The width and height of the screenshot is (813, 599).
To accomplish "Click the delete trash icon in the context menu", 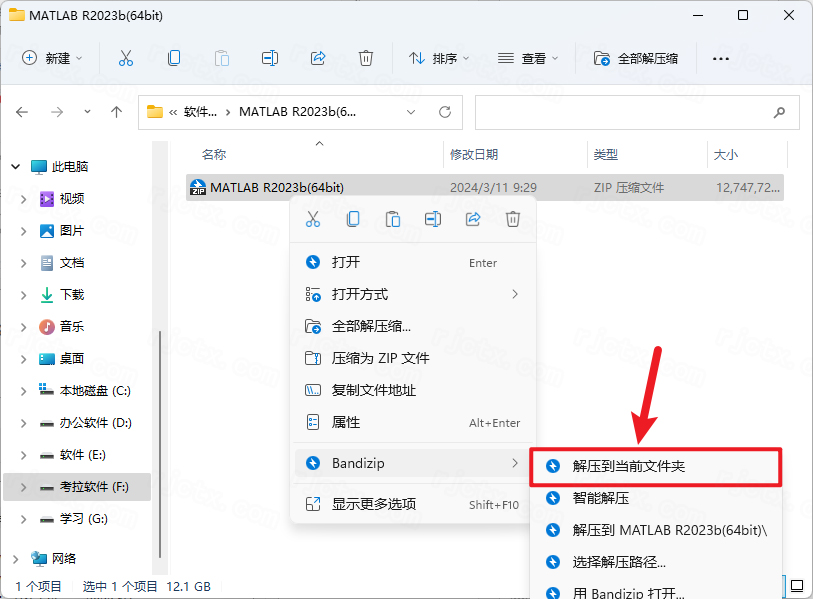I will pos(513,219).
